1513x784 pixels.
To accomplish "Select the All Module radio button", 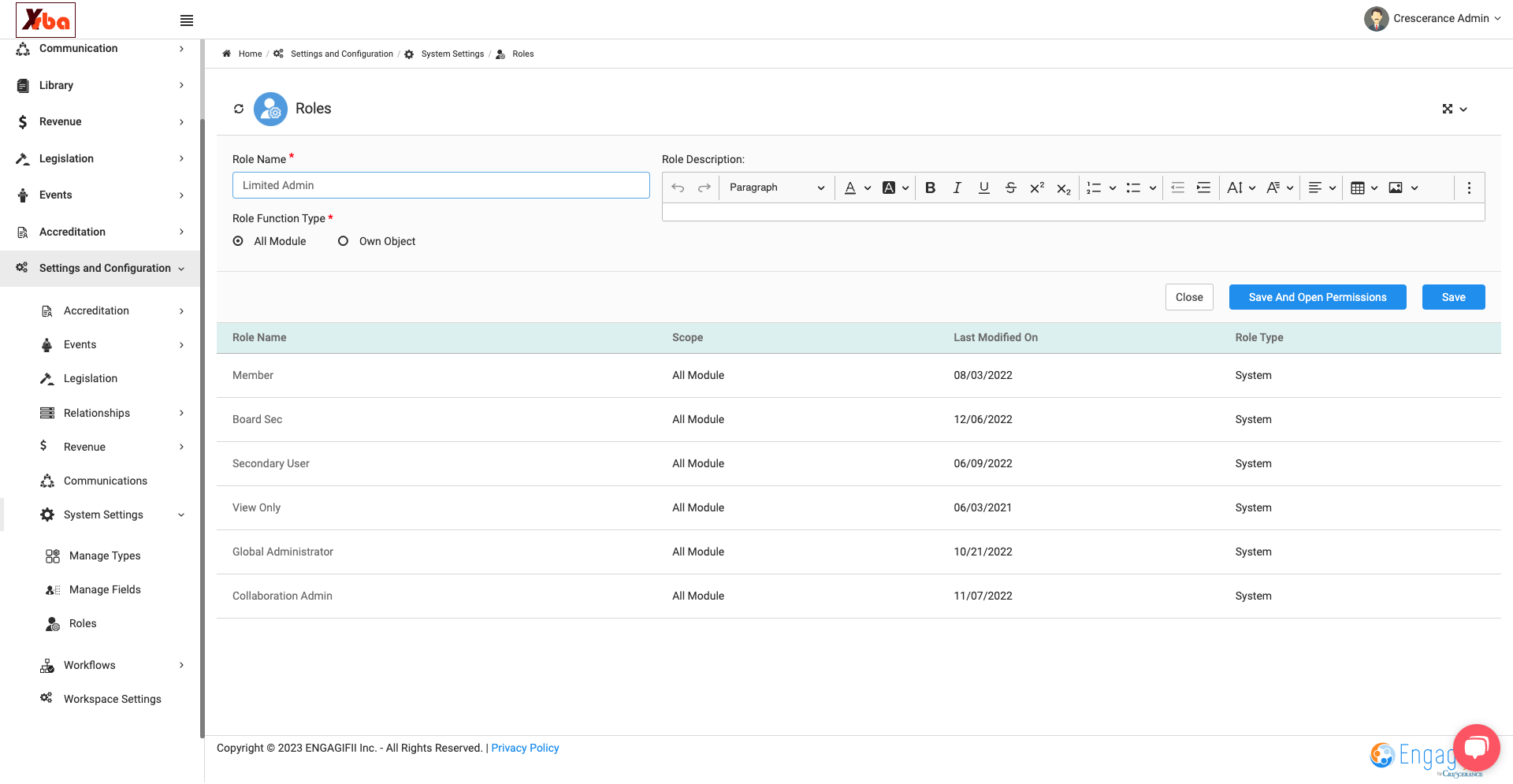I will coord(238,241).
